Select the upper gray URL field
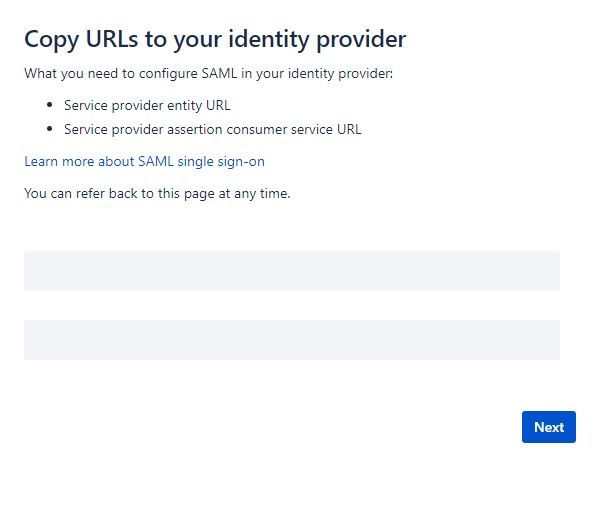The image size is (593, 505). click(x=292, y=271)
